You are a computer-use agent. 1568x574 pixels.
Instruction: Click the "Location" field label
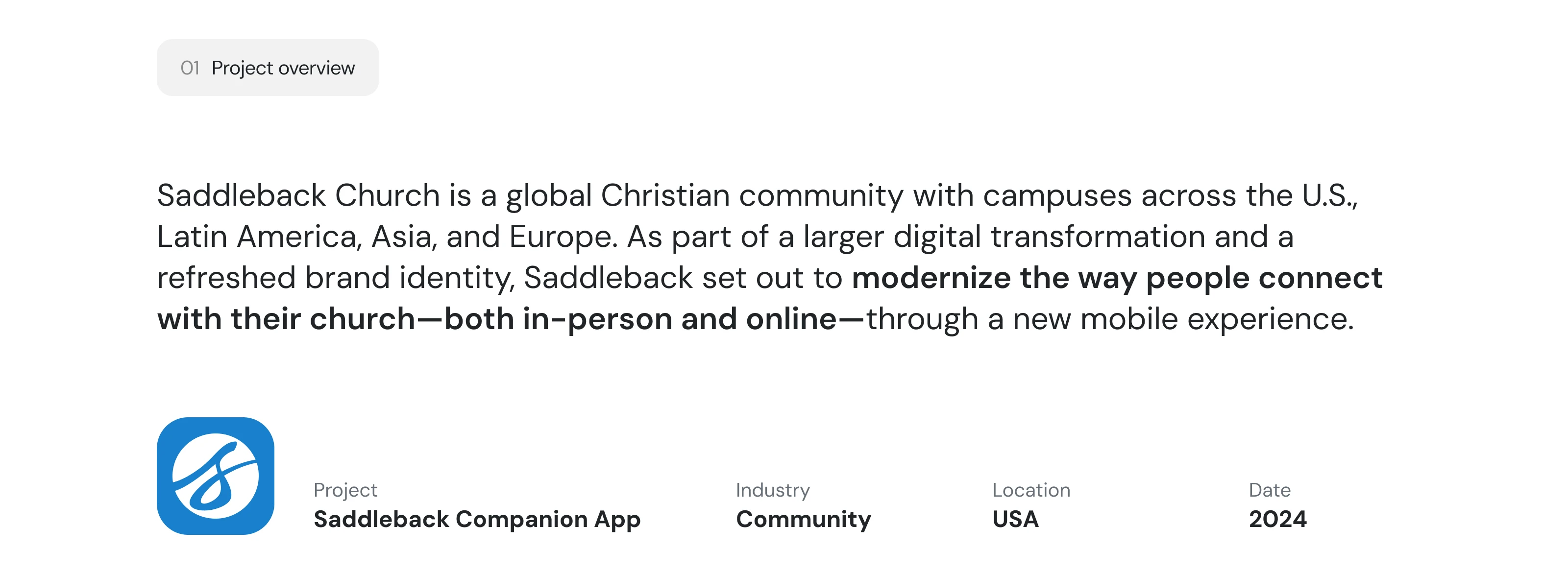pos(1030,490)
